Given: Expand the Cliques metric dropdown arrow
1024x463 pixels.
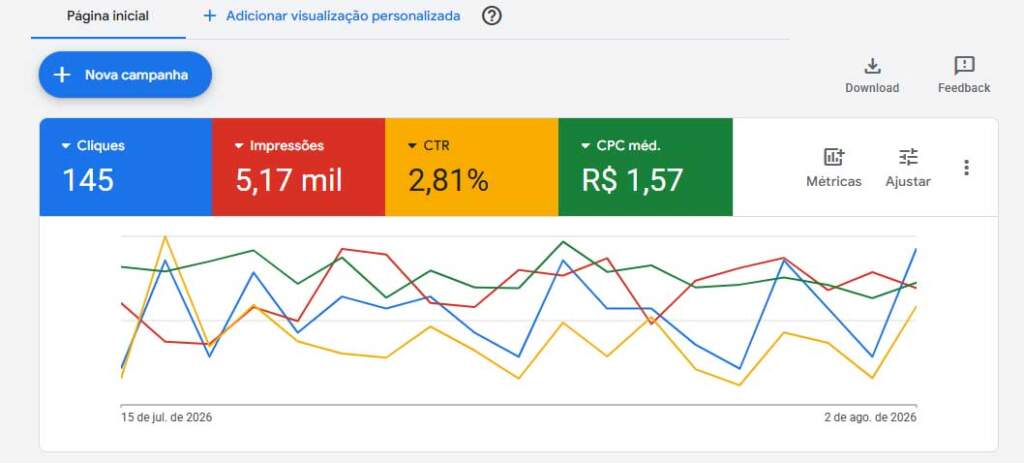Looking at the screenshot, I should point(65,146).
